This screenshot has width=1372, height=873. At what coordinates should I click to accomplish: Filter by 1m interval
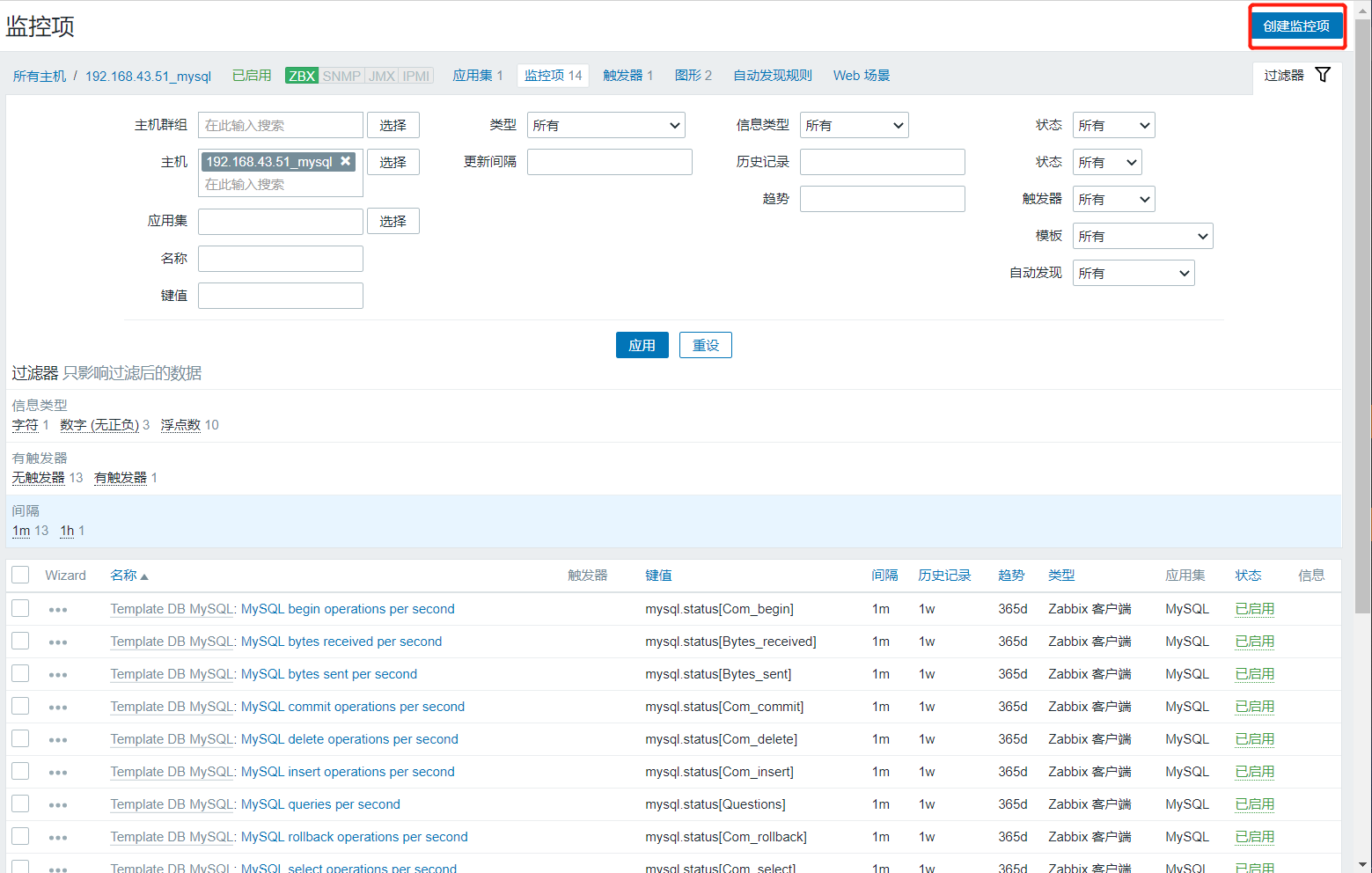(21, 531)
